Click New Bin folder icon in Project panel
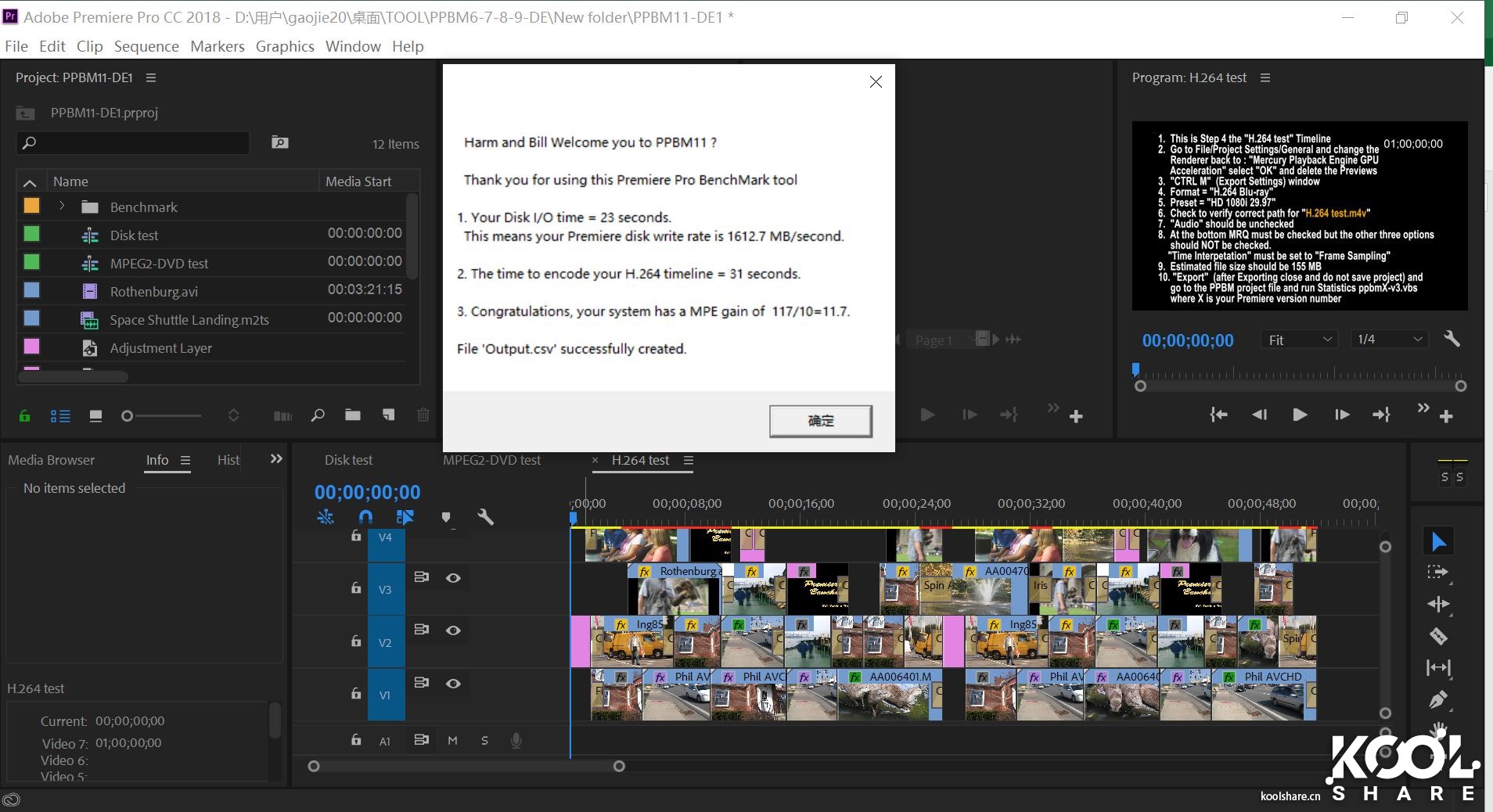The width and height of the screenshot is (1493, 812). 353,415
